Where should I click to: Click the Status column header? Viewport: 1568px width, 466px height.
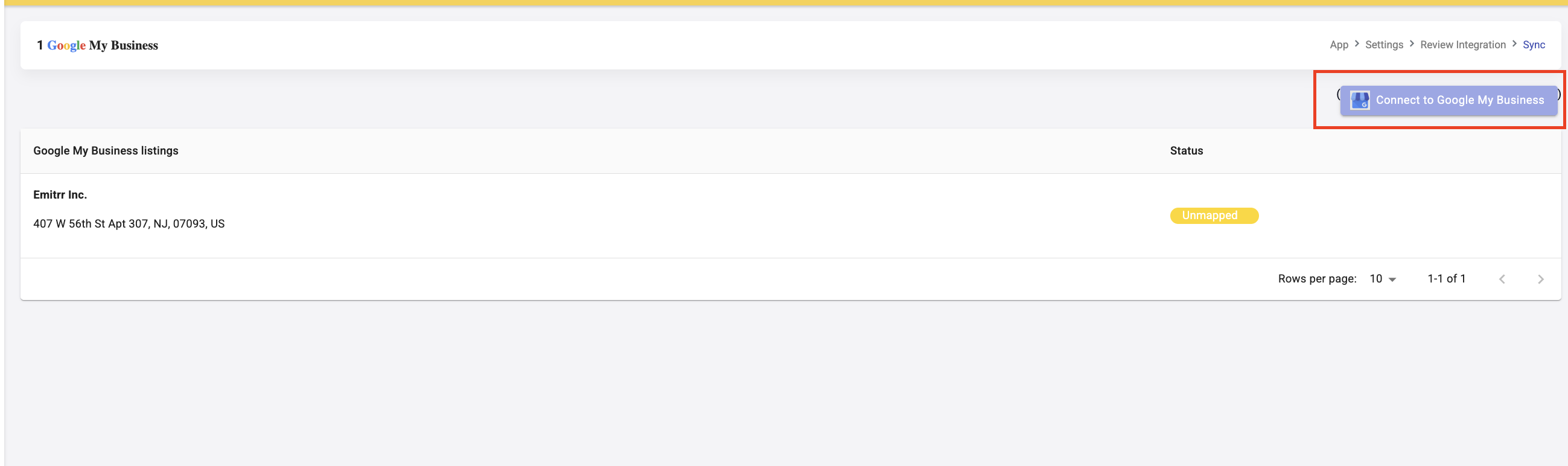point(1187,150)
